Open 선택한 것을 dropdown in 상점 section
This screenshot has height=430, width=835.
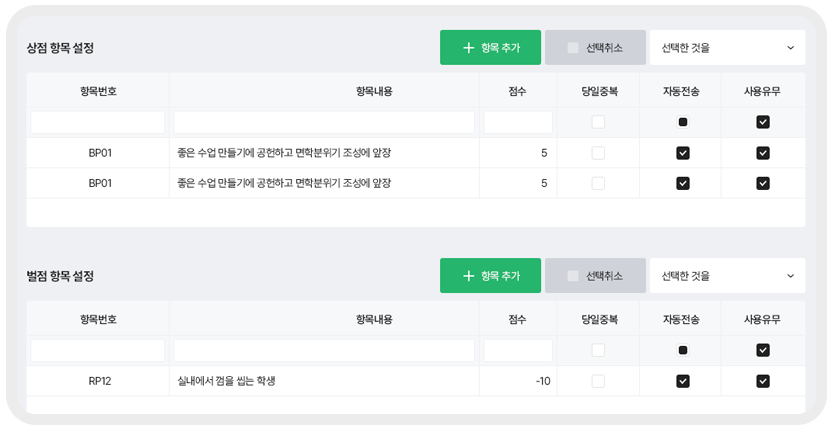click(x=727, y=47)
